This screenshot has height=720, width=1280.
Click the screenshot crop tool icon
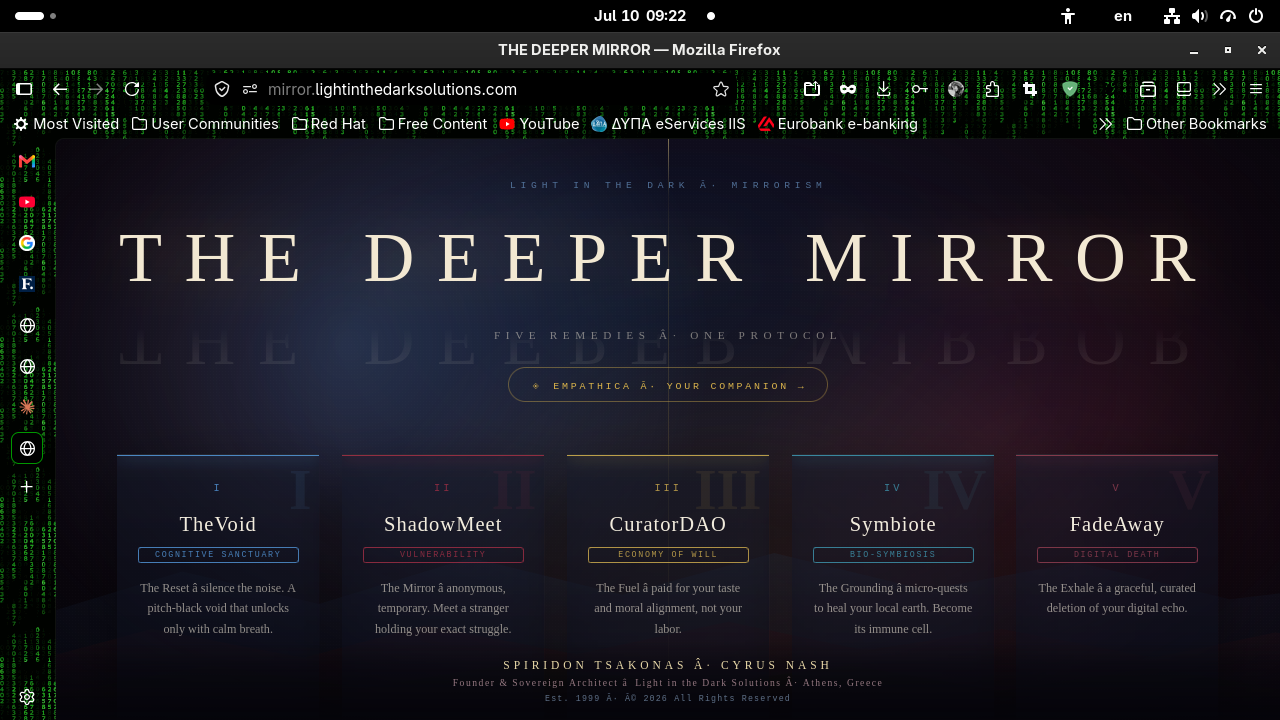click(1030, 89)
